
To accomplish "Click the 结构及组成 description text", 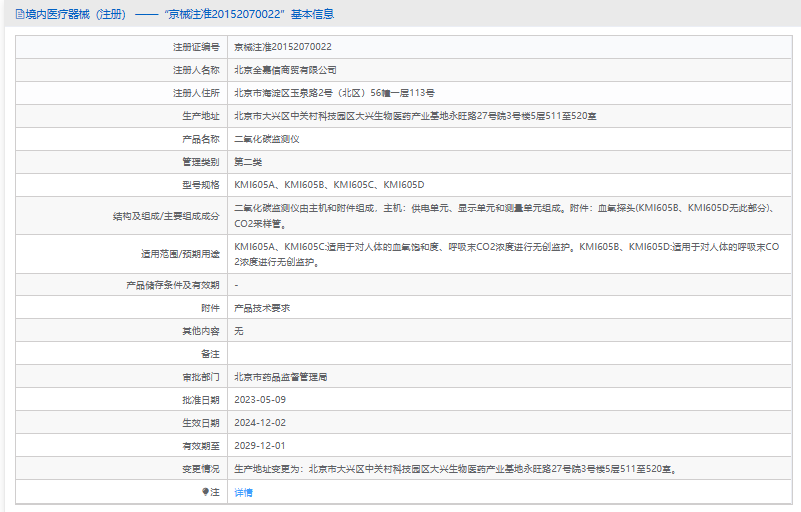I will [507, 216].
